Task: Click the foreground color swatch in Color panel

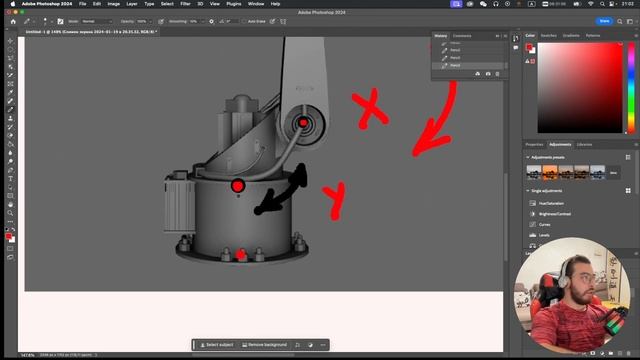Action: (x=529, y=47)
